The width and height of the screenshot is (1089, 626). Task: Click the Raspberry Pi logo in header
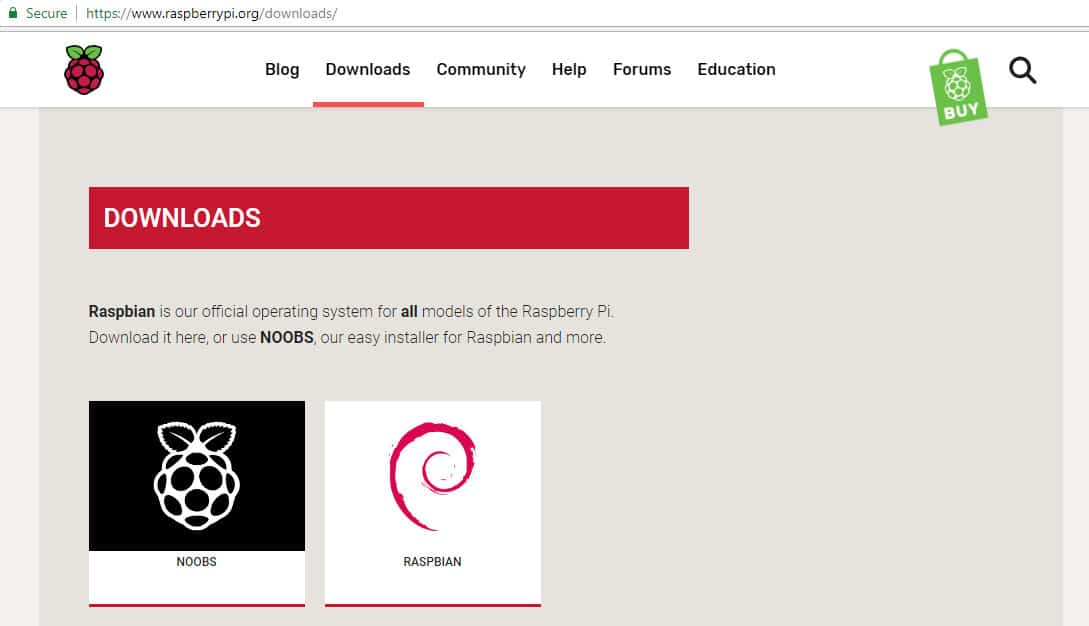tap(84, 69)
